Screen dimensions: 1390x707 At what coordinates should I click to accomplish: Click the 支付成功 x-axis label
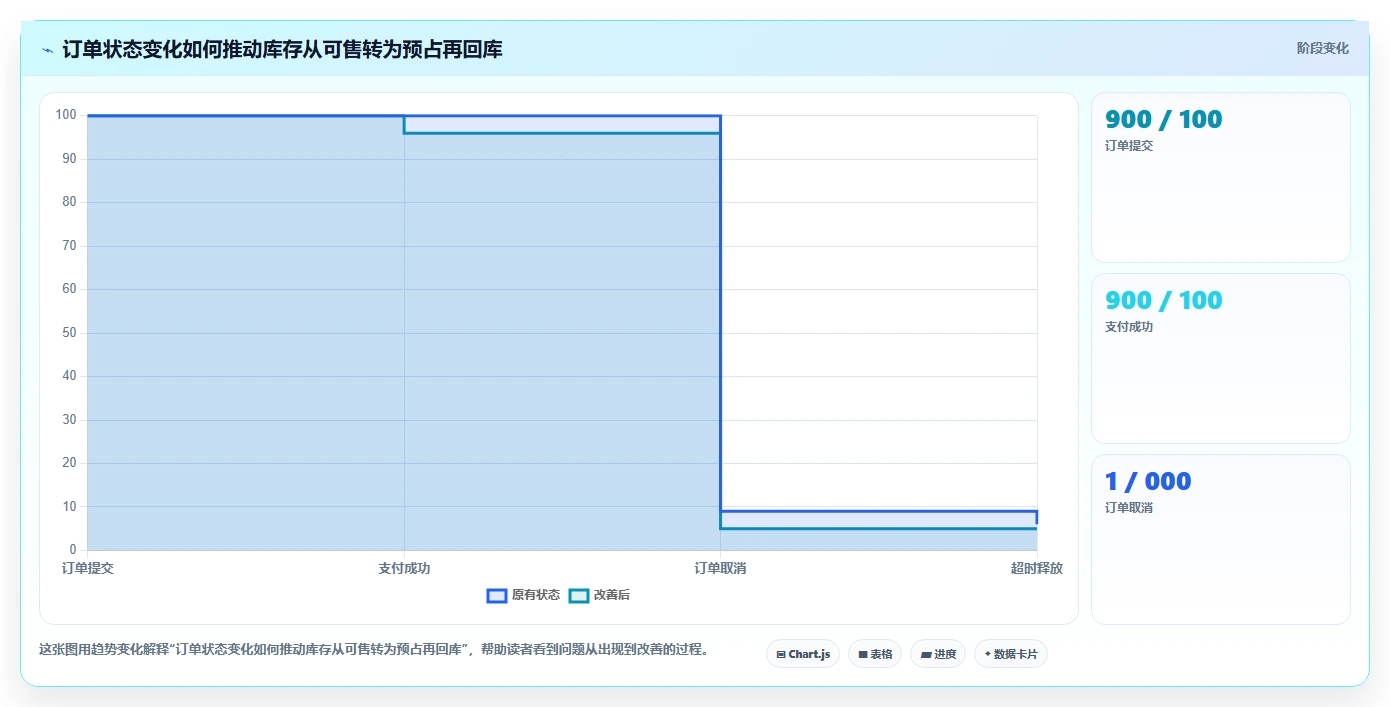[404, 568]
